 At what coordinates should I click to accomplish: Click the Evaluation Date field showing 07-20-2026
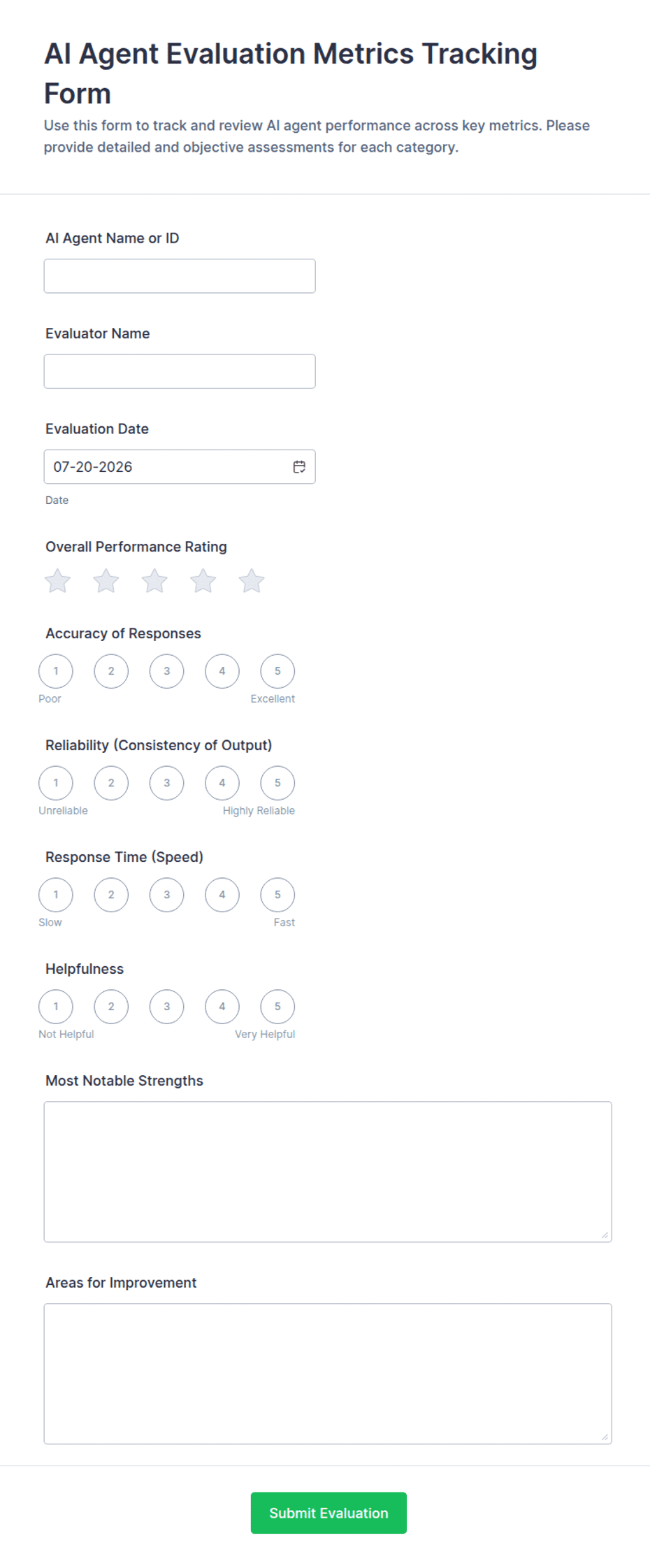click(x=180, y=467)
